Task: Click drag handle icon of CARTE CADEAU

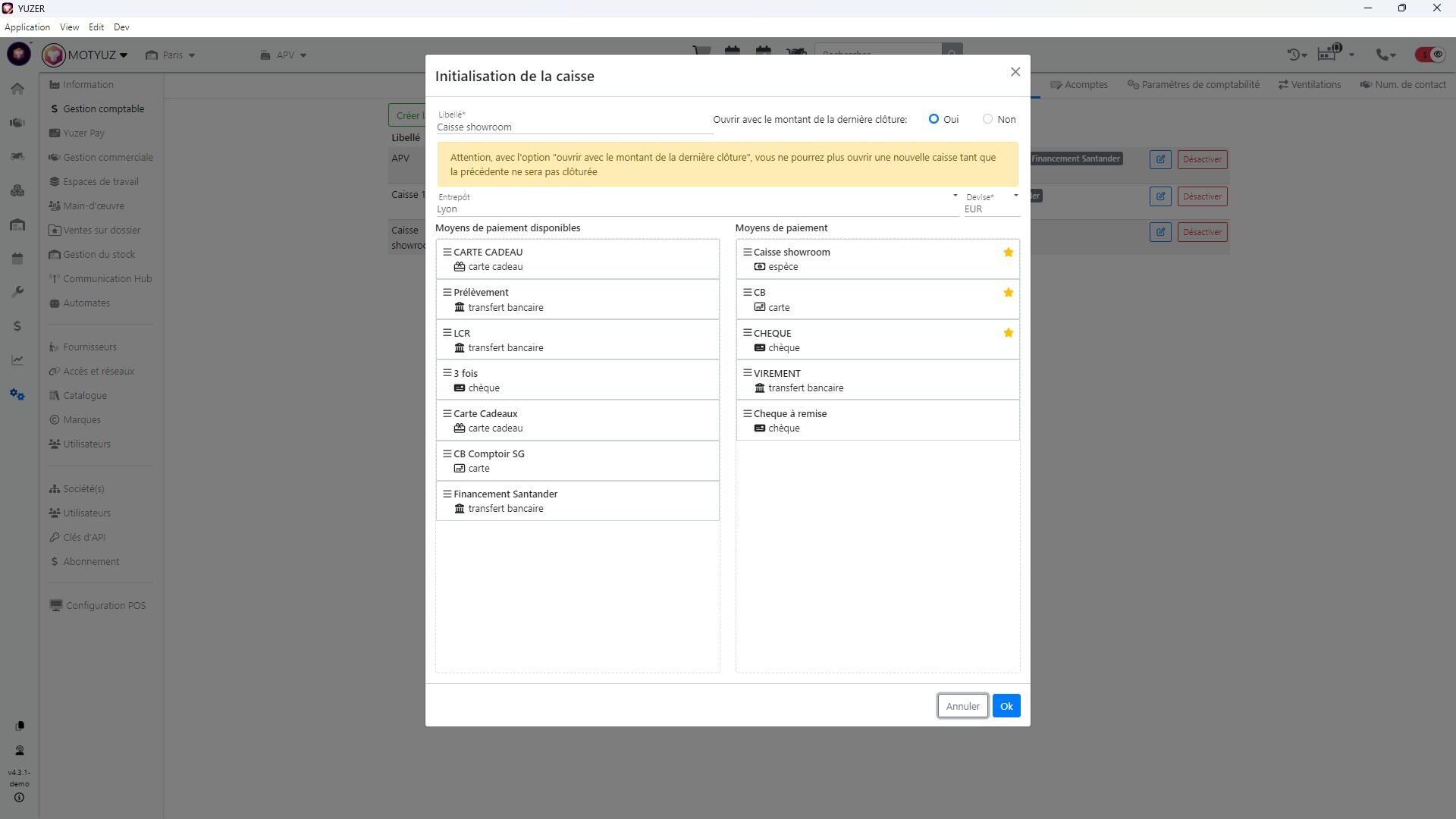Action: 447,252
